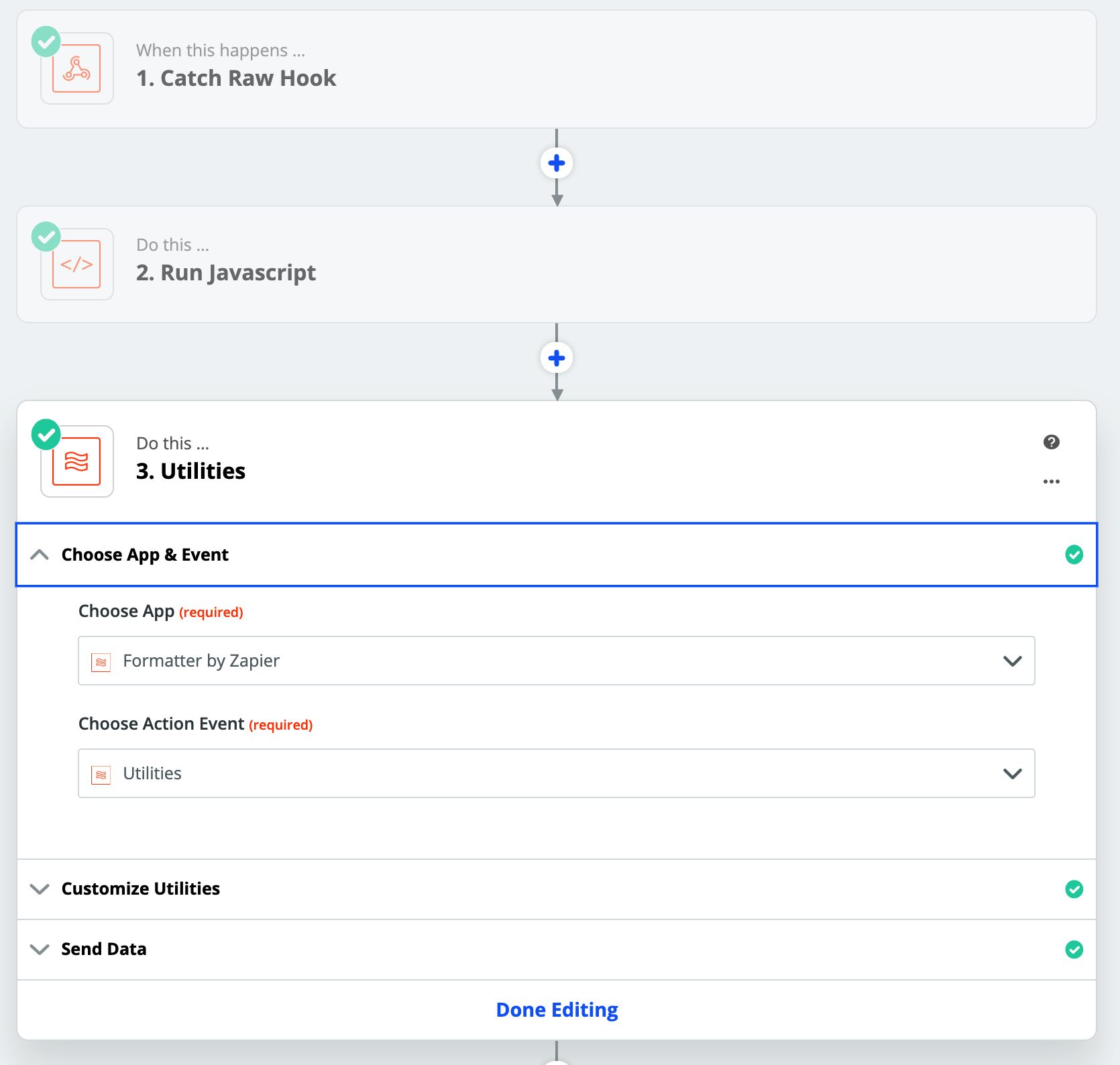Expand the Send Data section

[x=40, y=950]
